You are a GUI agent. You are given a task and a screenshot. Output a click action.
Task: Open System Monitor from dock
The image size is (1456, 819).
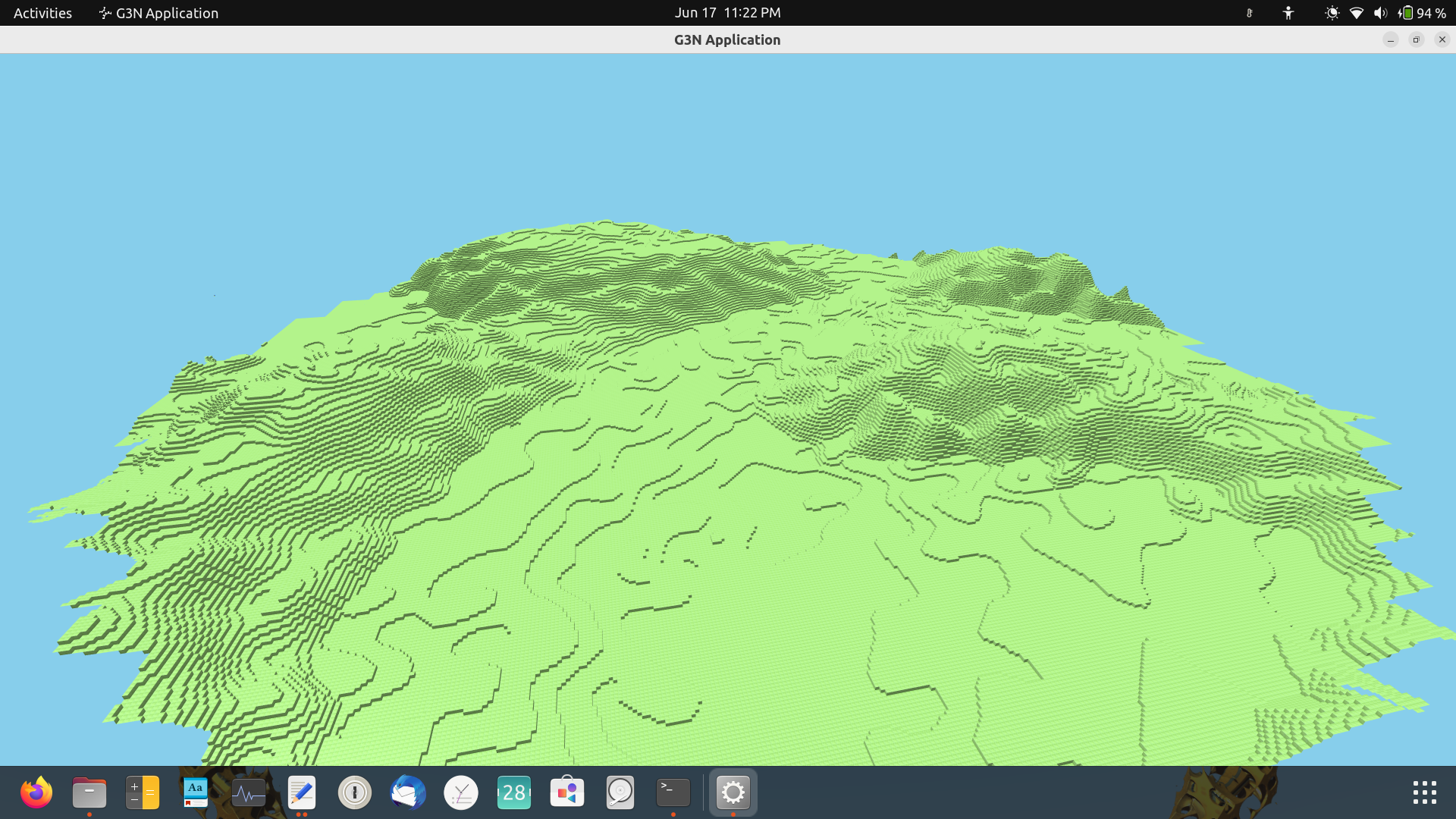249,793
